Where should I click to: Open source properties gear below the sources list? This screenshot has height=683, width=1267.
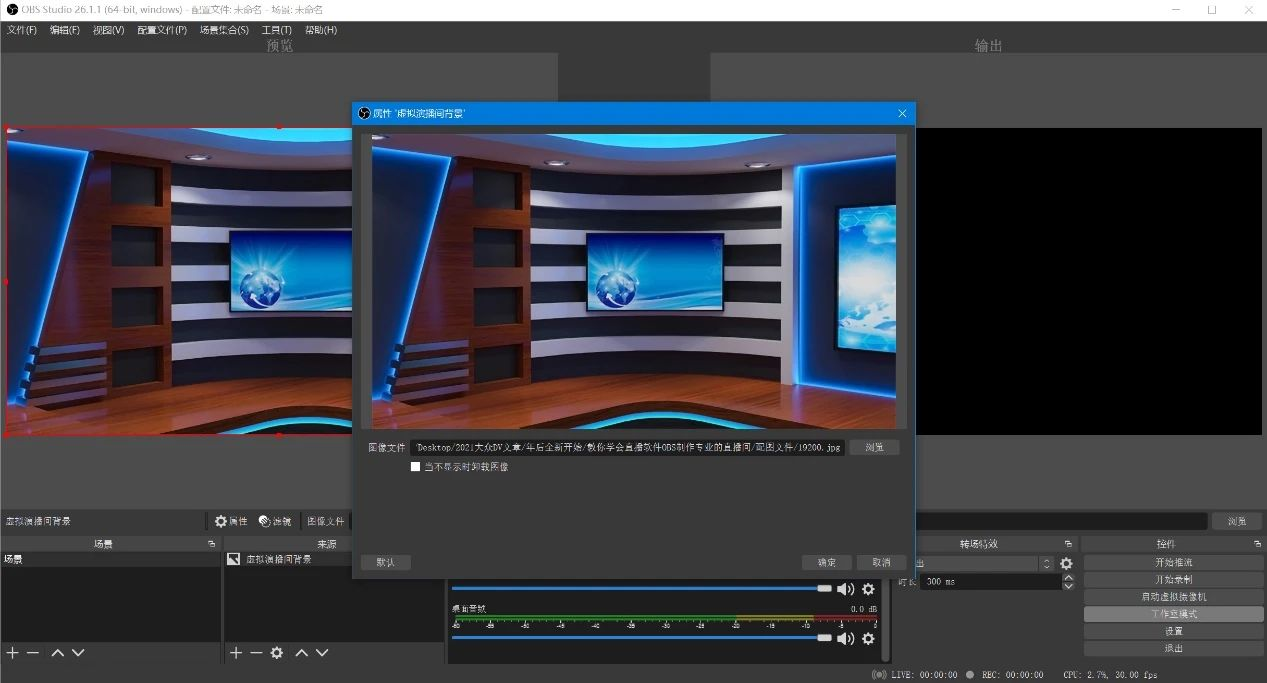click(x=277, y=653)
